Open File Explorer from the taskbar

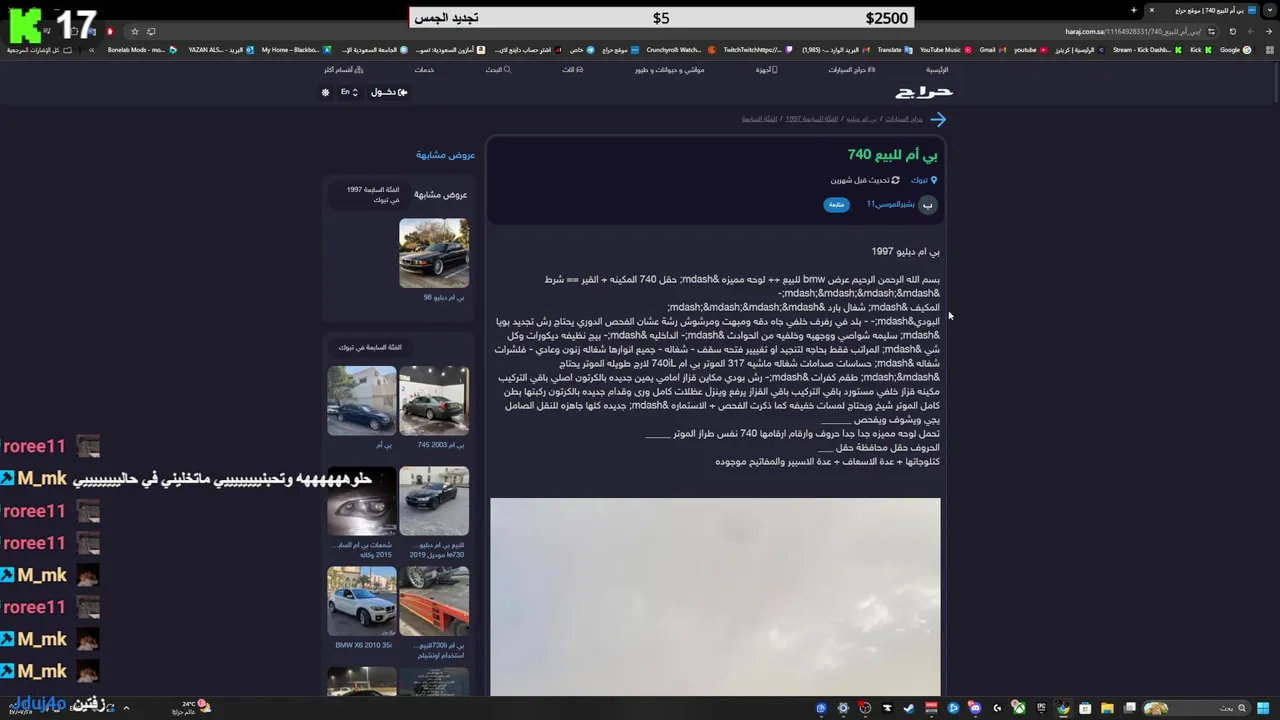point(1107,708)
